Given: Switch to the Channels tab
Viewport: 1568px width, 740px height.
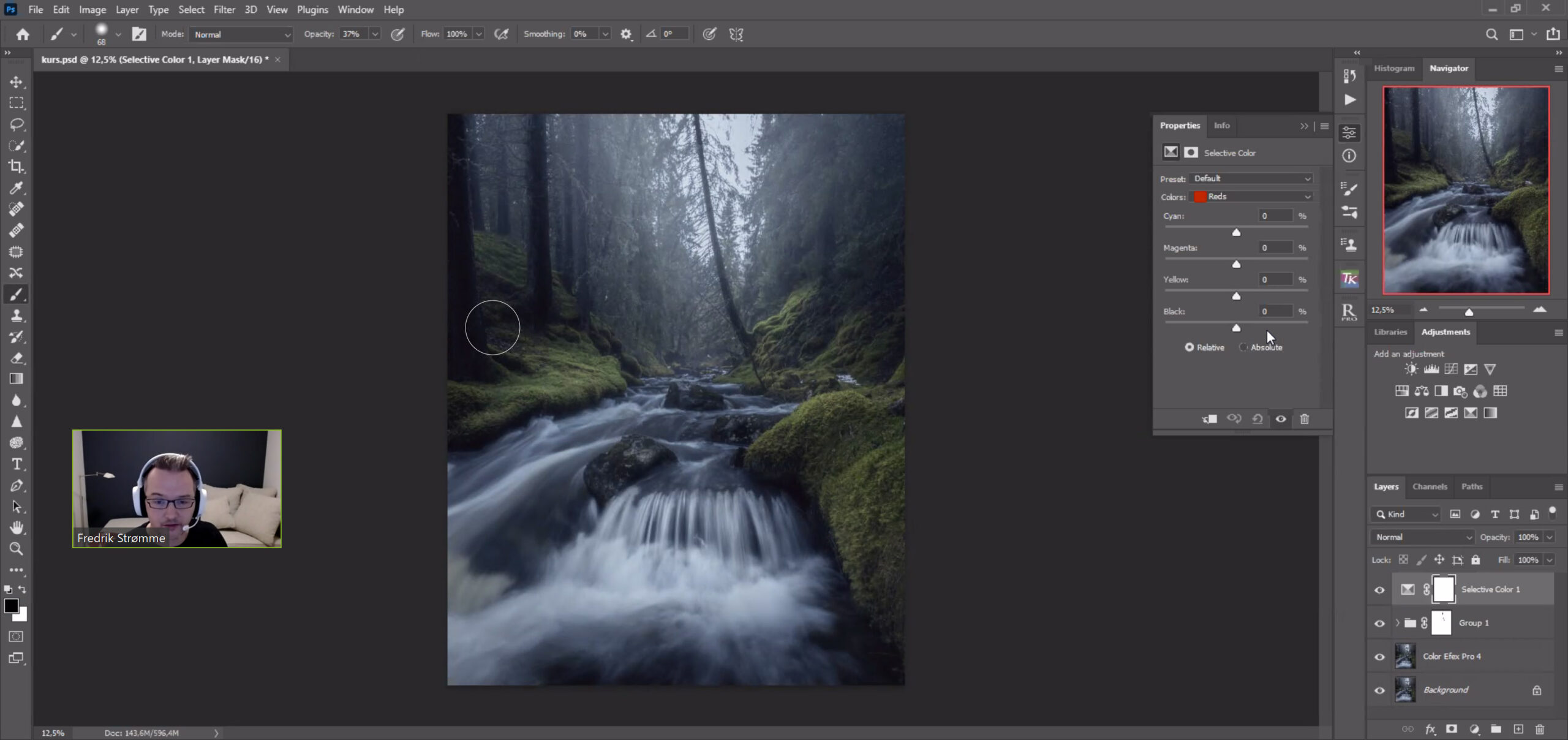Looking at the screenshot, I should pyautogui.click(x=1429, y=486).
